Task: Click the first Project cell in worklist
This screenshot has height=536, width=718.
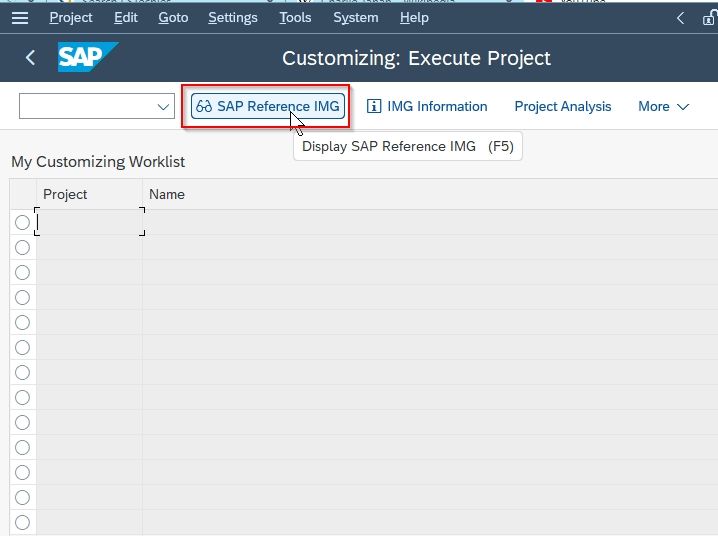Action: (89, 222)
